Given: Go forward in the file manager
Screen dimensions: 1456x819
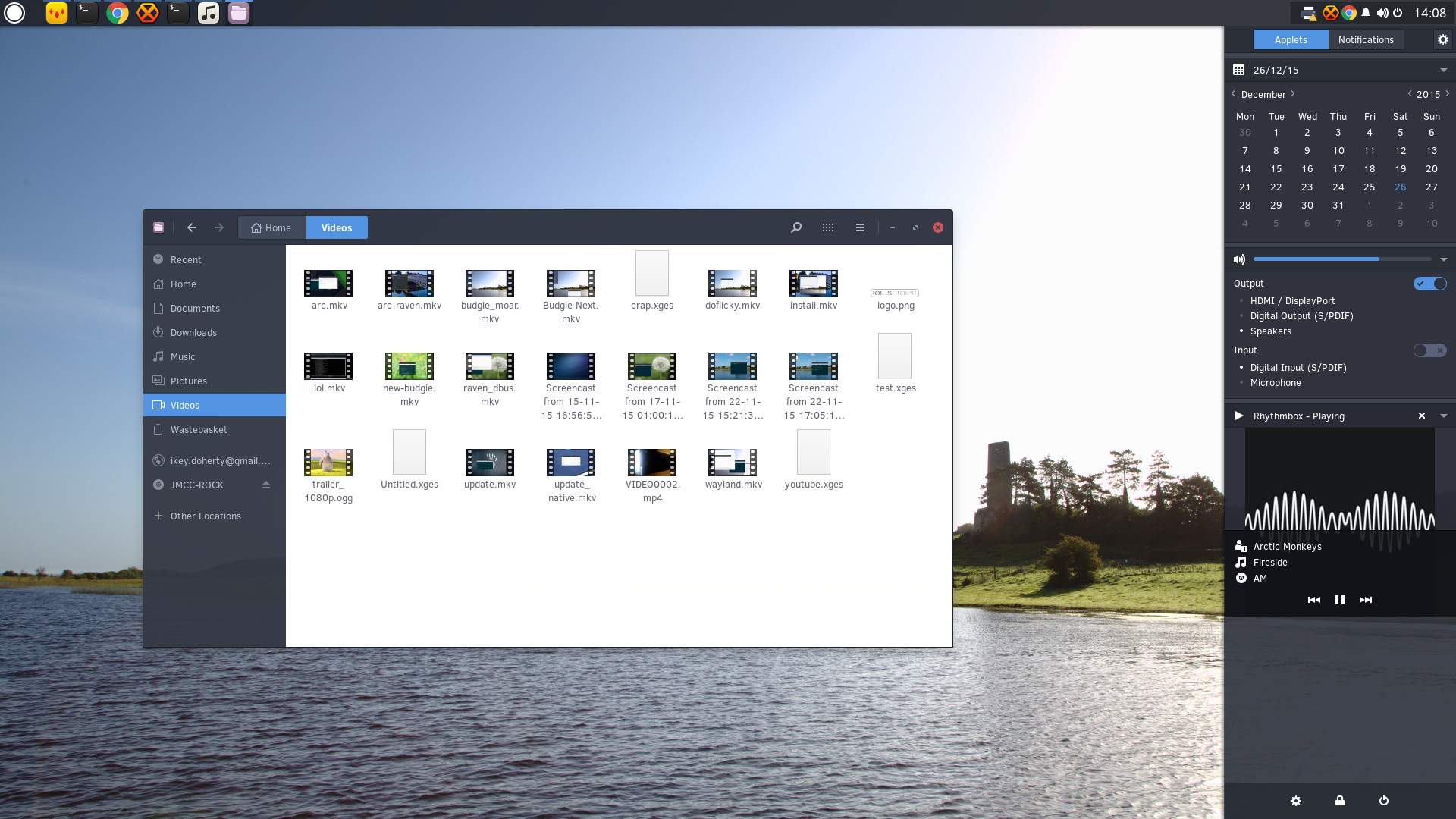Looking at the screenshot, I should 219,227.
